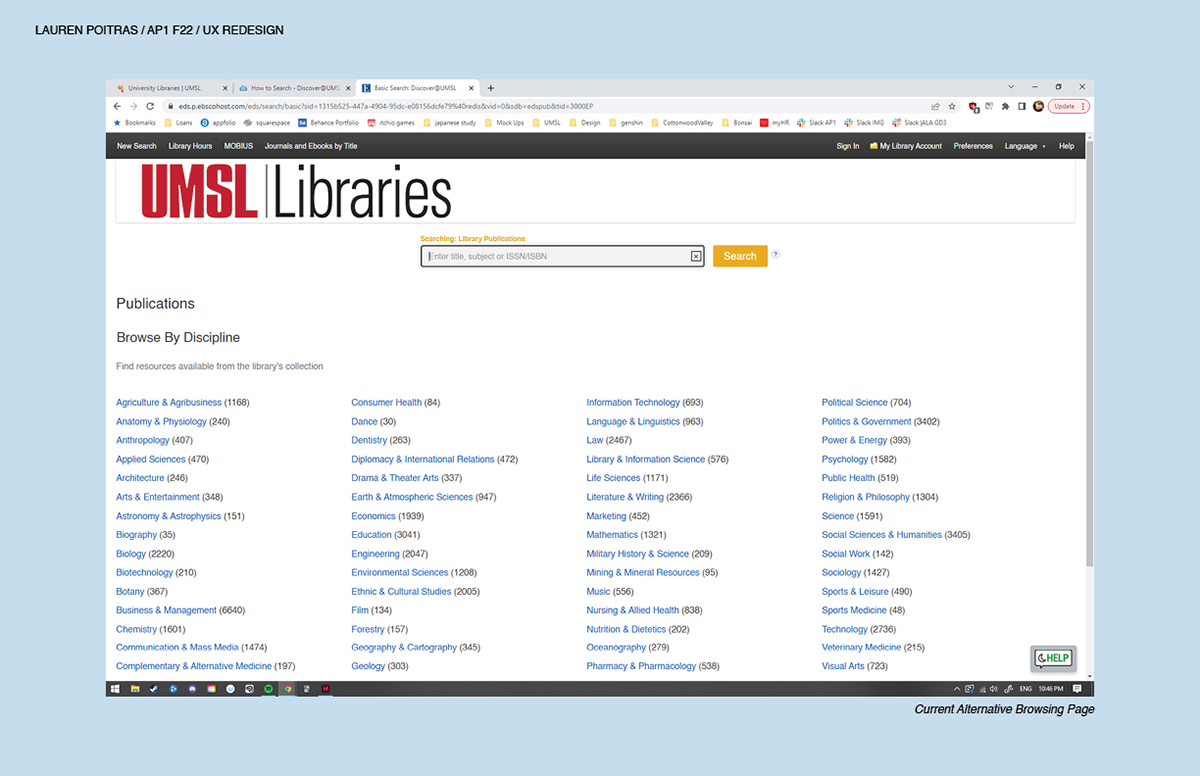This screenshot has height=776, width=1200.
Task: Switch to University Libraries | UMSL tab
Action: click(x=170, y=88)
